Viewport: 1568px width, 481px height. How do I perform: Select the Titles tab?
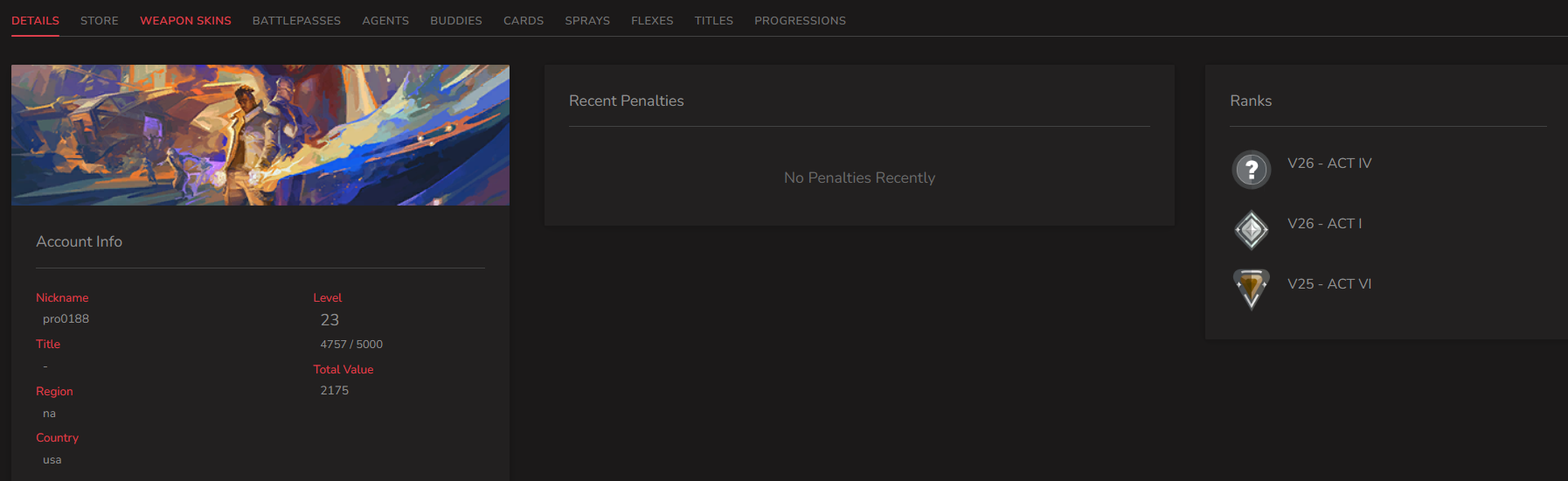point(714,20)
